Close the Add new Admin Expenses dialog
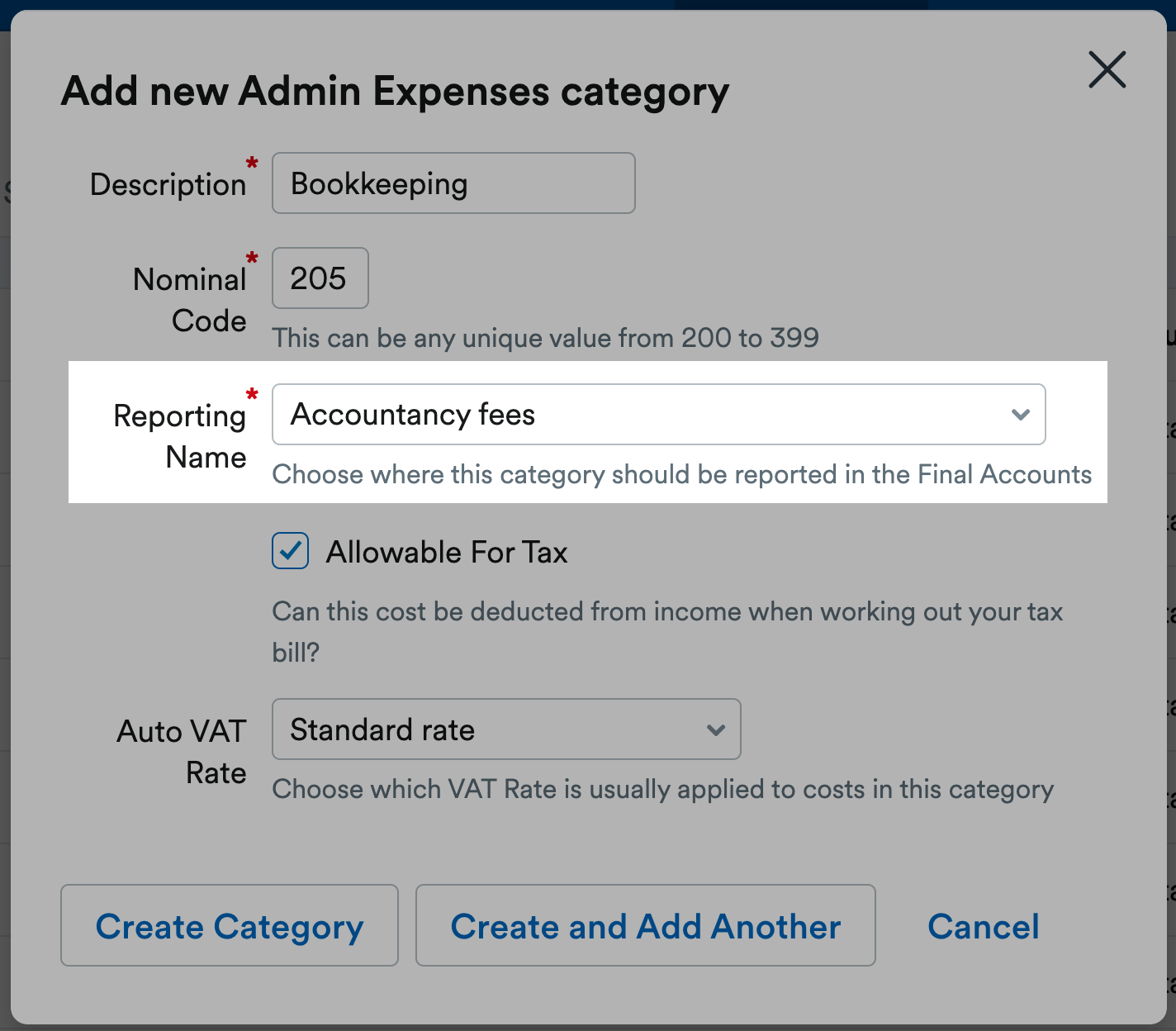 tap(1107, 69)
